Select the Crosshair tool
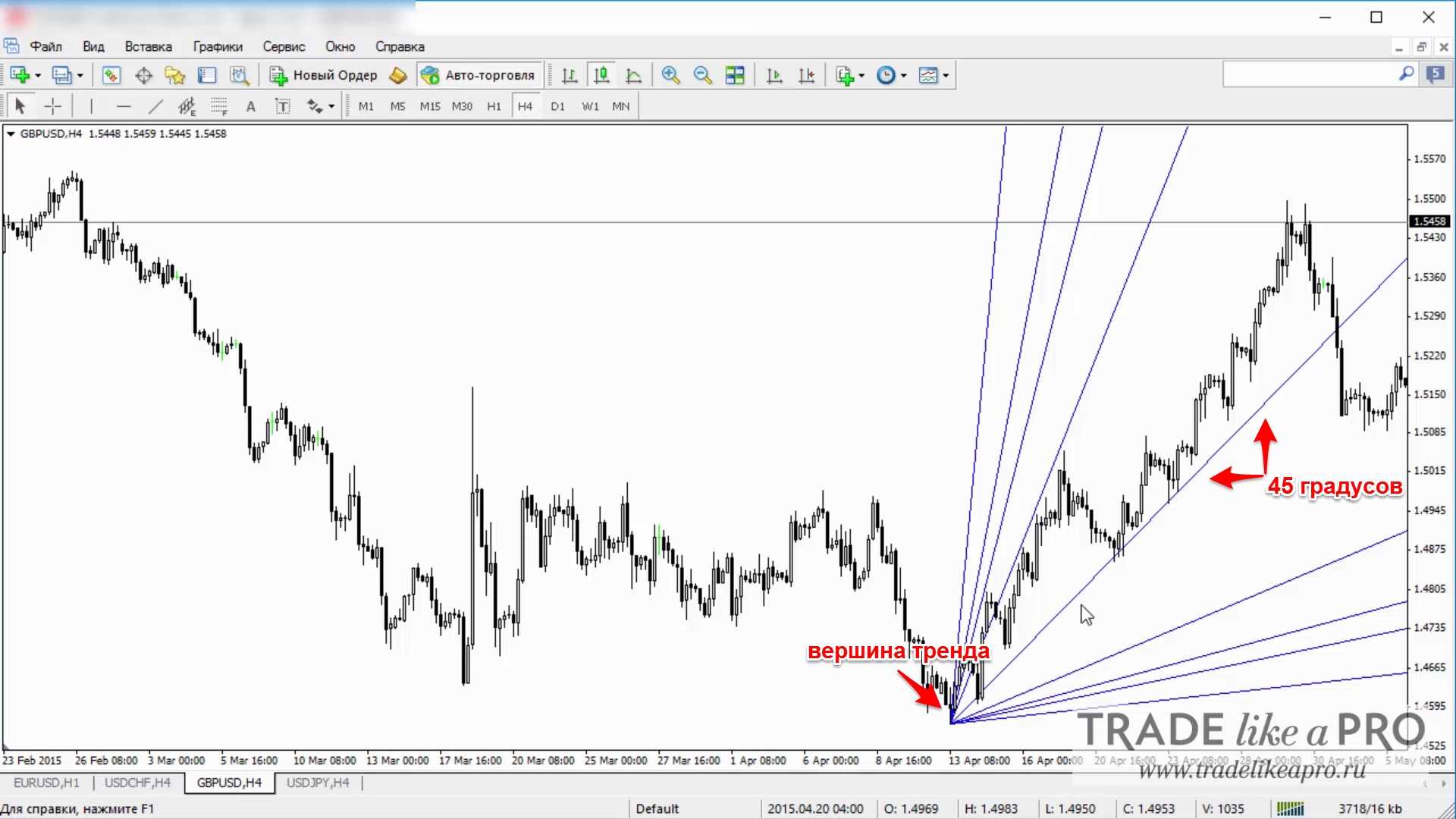This screenshot has height=819, width=1456. [x=53, y=106]
